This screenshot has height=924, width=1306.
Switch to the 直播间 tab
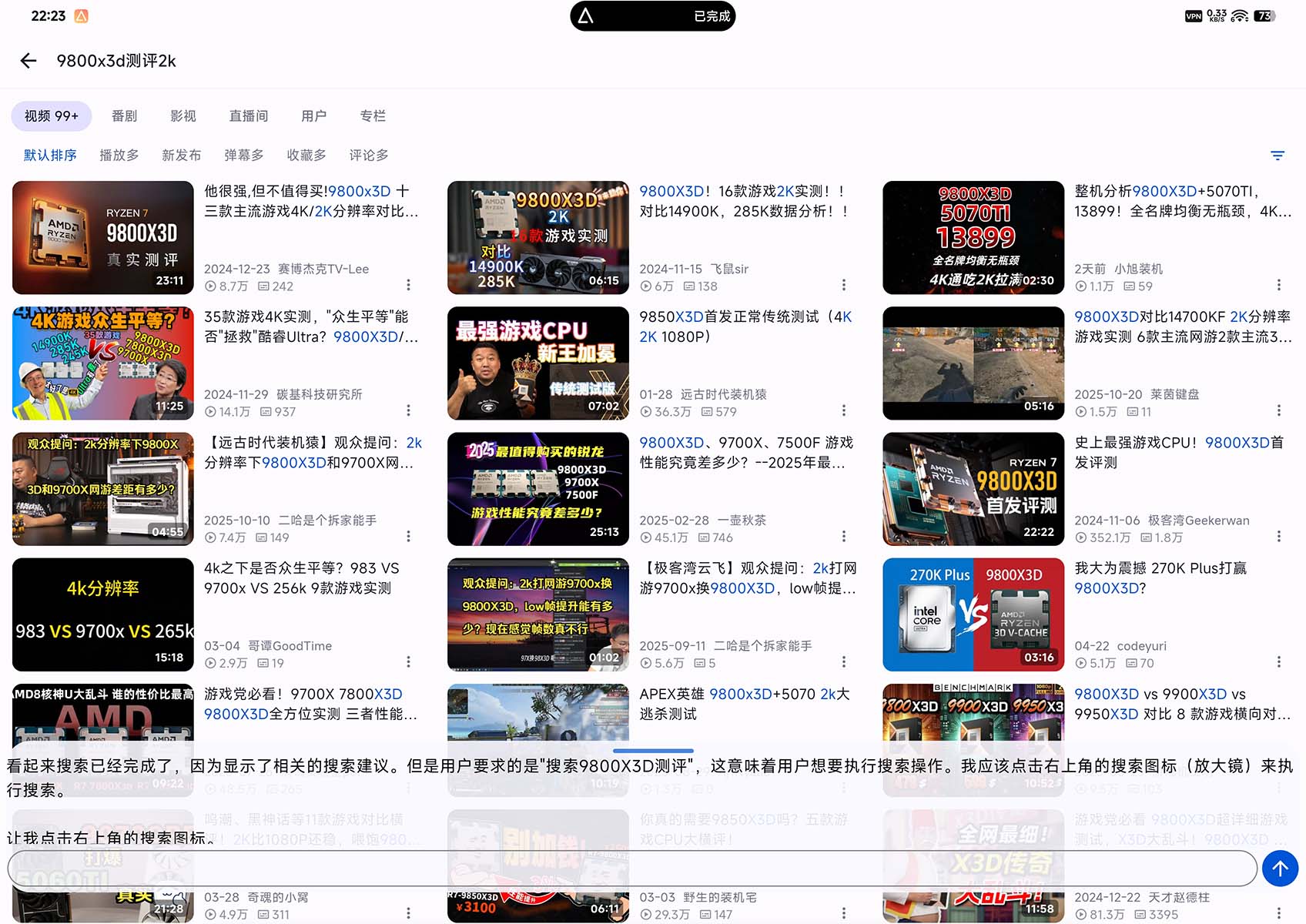click(x=249, y=116)
